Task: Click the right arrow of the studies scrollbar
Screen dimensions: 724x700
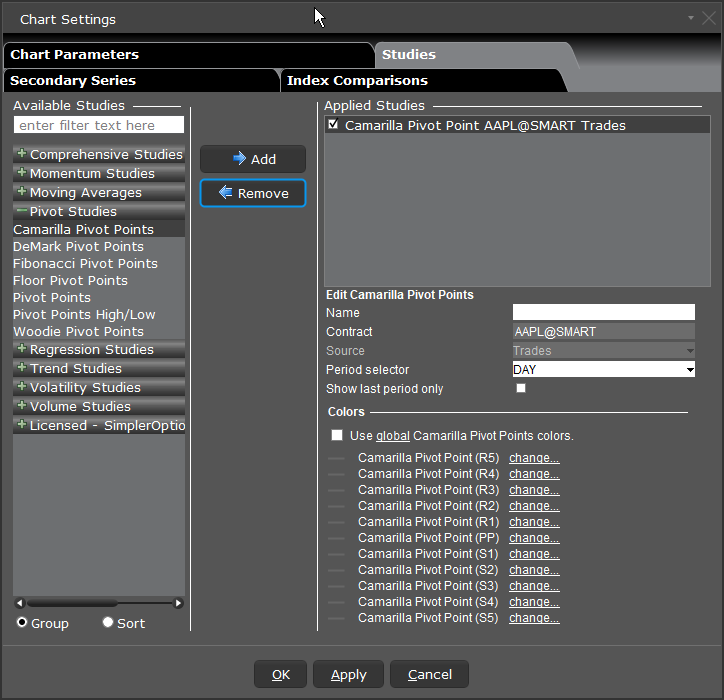Action: [x=178, y=603]
